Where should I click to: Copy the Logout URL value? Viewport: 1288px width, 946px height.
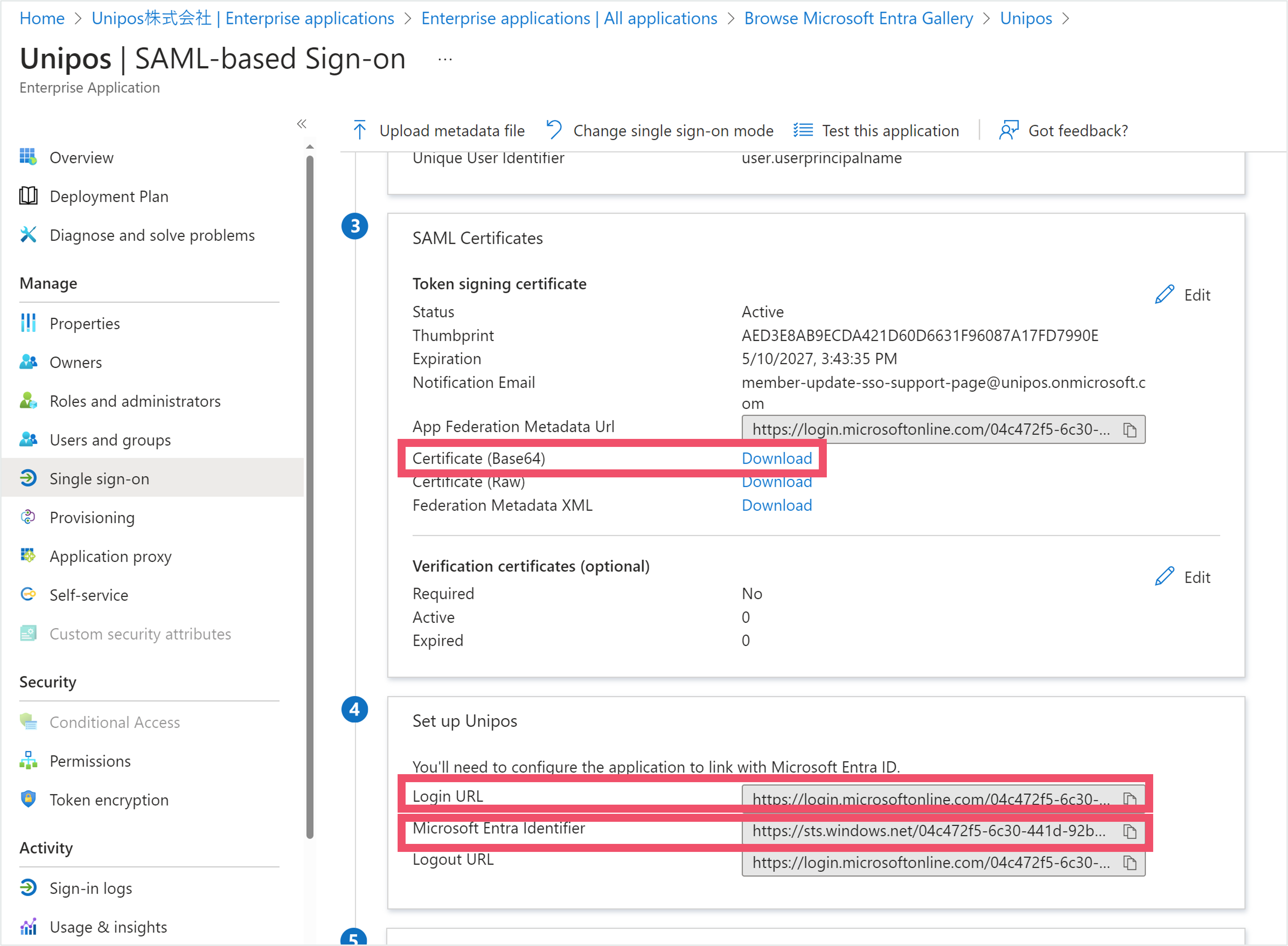(x=1130, y=863)
